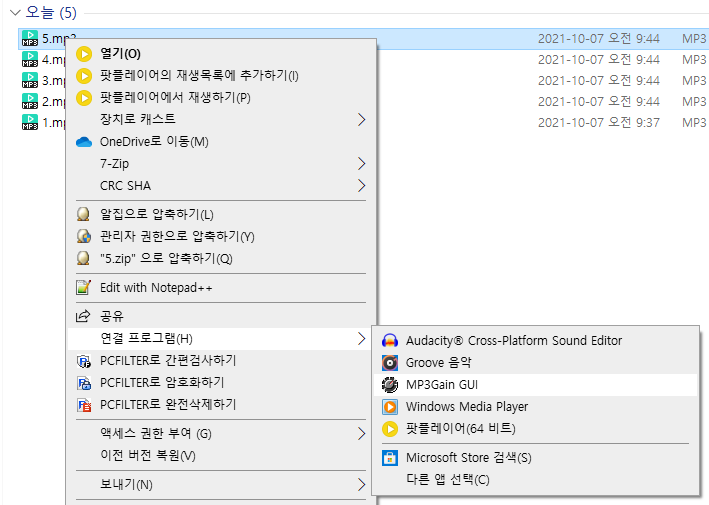Screen dimensions: 709x505
Task: Open with Audacity® Cross-Platform Sound Editor
Action: [536, 340]
